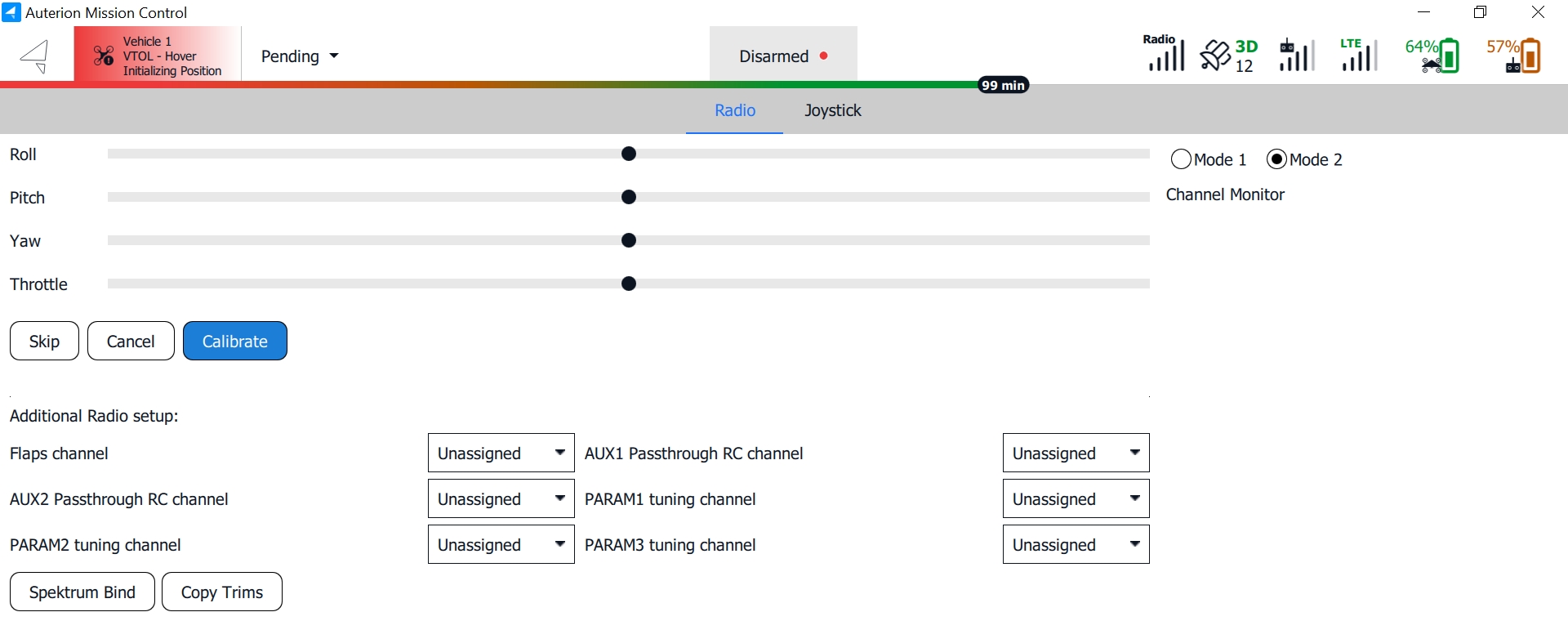Expand the AUX1 Passthrough RC channel dropdown

click(1076, 453)
